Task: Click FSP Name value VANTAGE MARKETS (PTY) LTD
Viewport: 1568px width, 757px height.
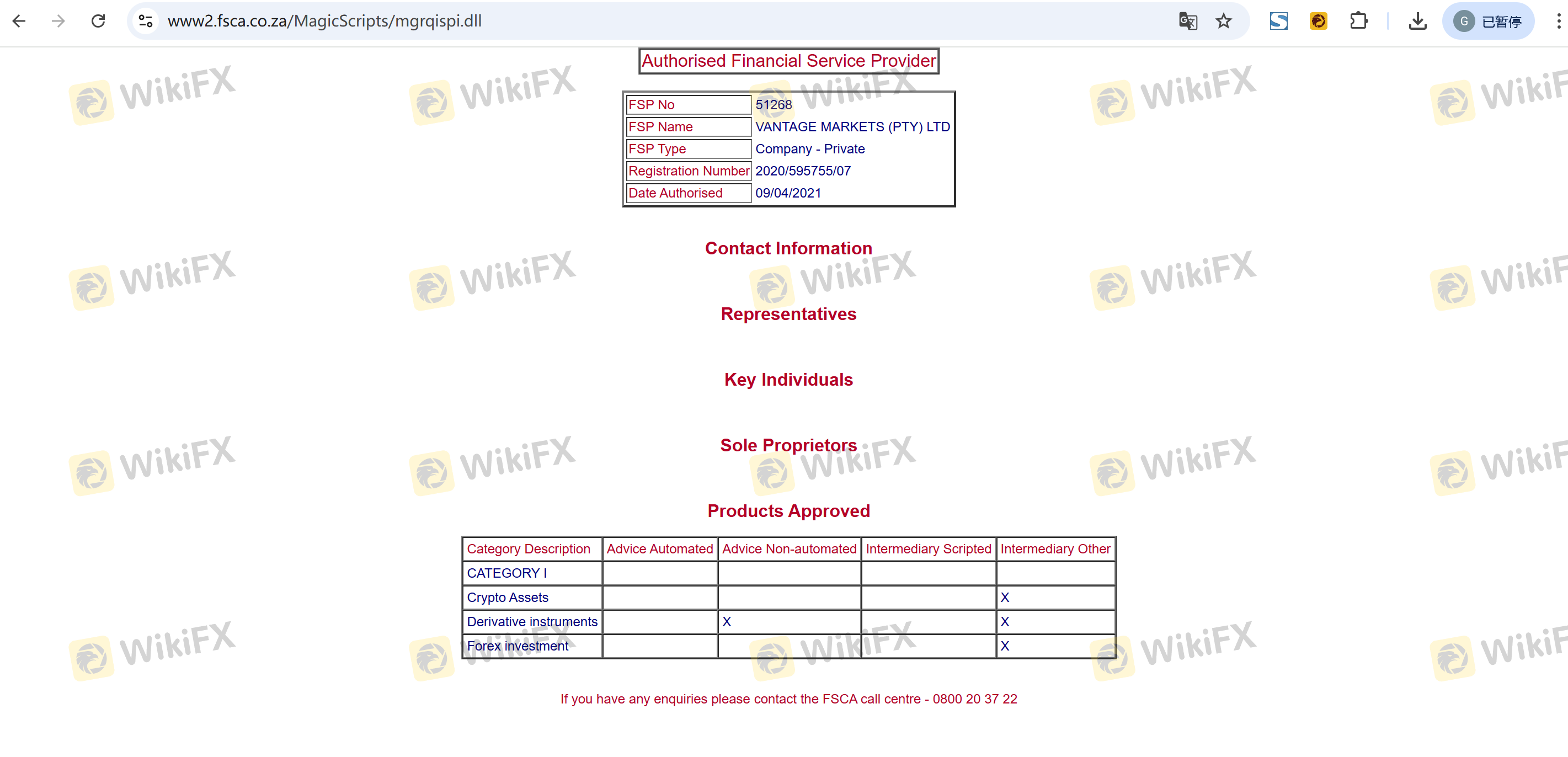Action: coord(852,126)
